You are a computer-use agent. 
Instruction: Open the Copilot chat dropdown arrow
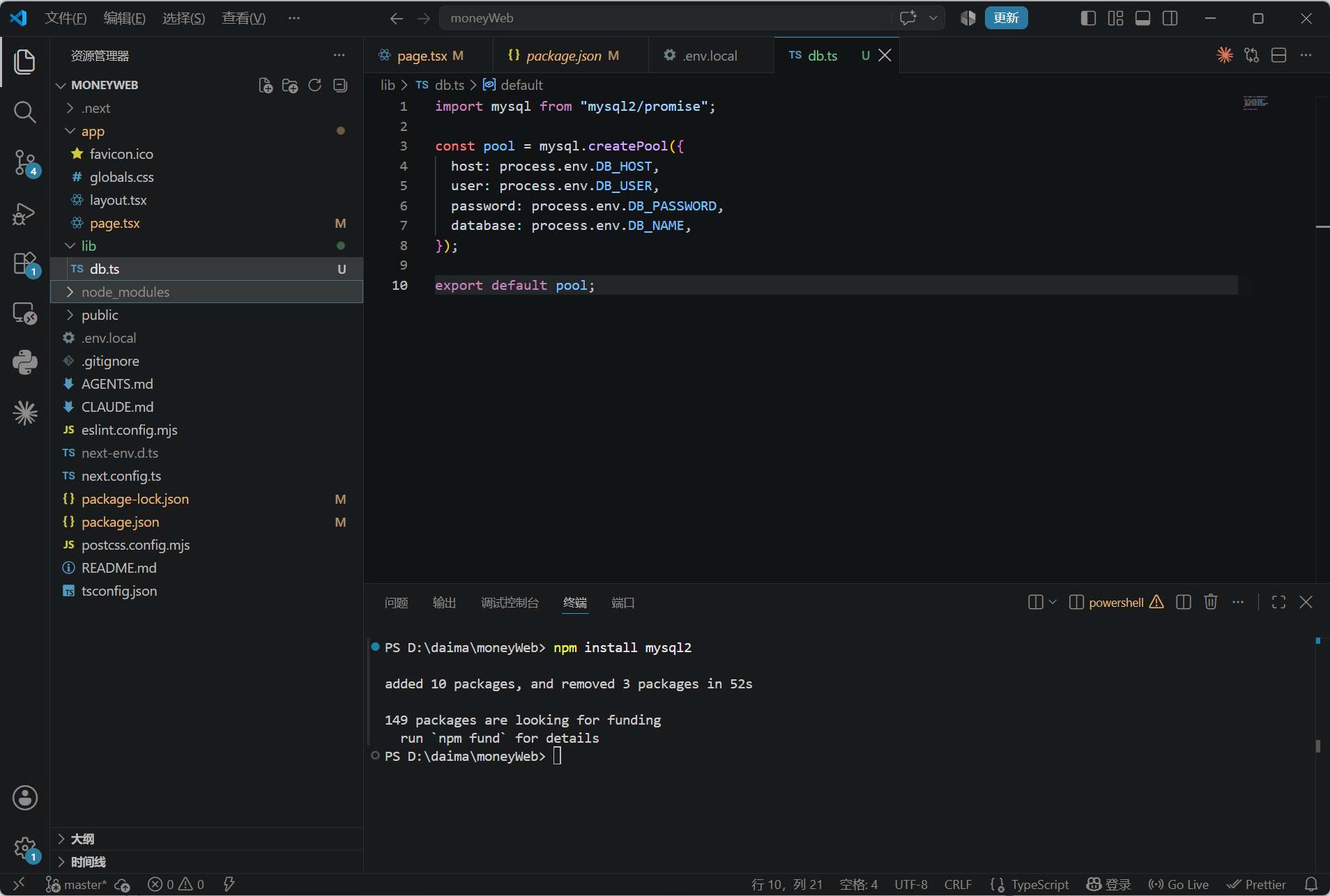pyautogui.click(x=933, y=18)
